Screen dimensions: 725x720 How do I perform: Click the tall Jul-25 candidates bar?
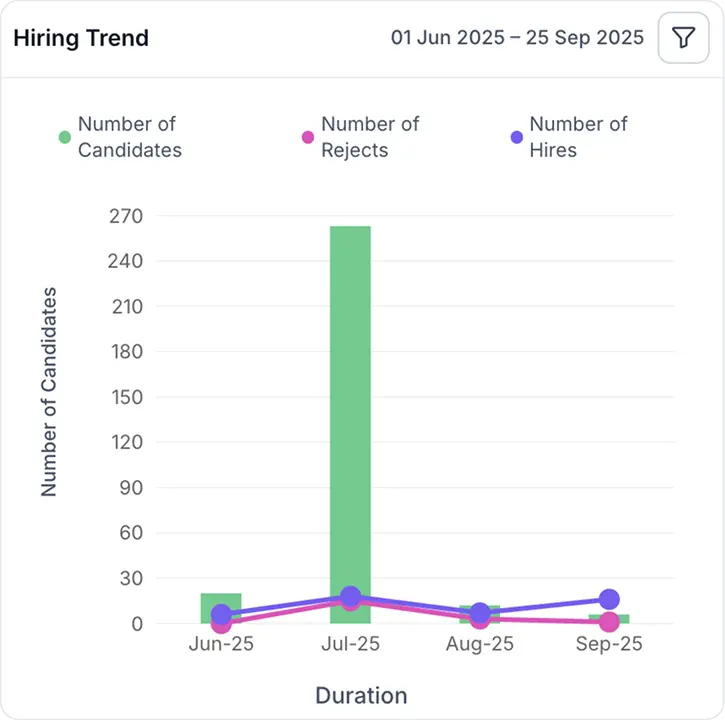350,425
